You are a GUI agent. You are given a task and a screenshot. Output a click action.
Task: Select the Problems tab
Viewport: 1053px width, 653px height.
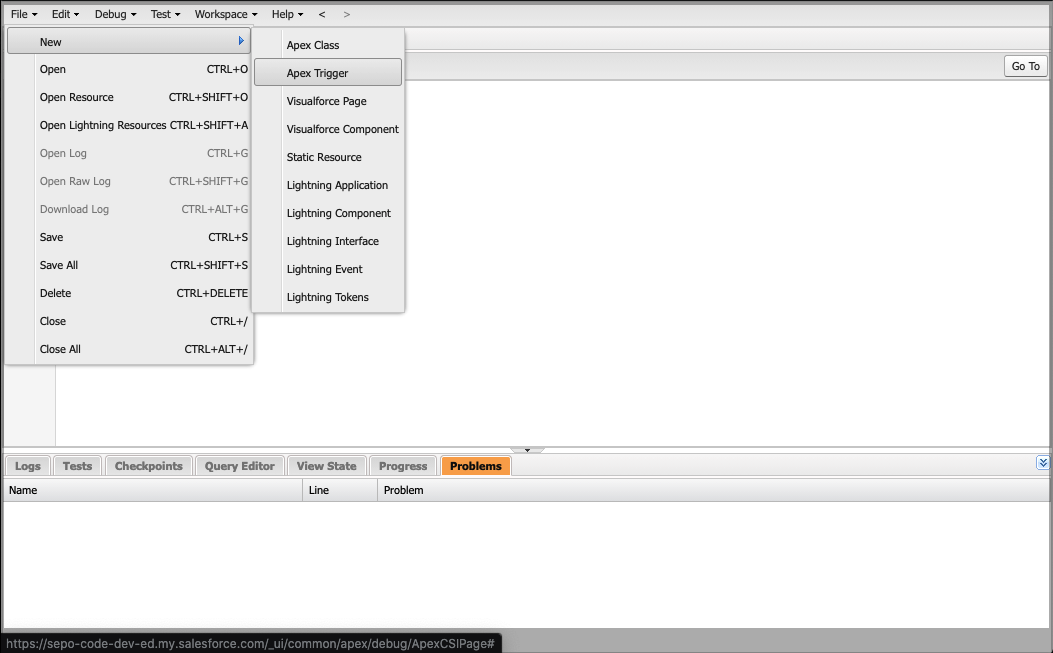(475, 466)
